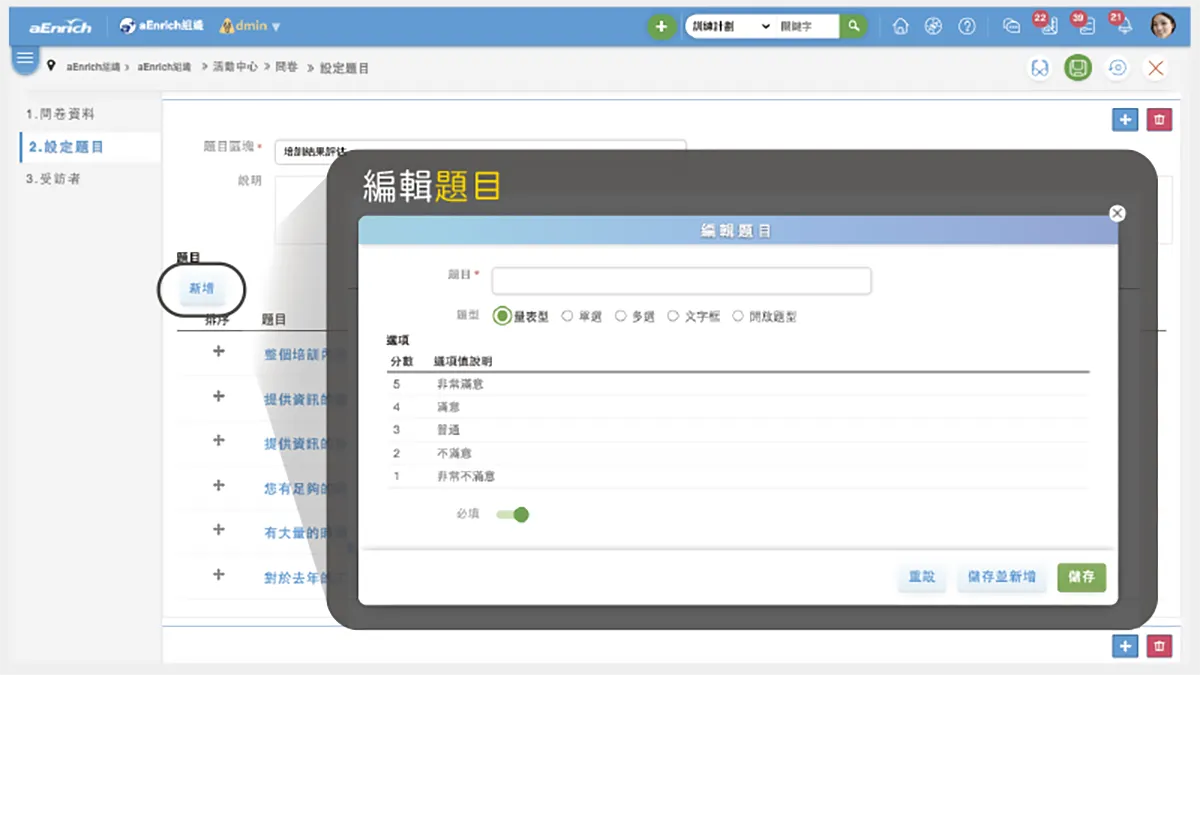Switch to 3.受訪者 step
Viewport: 1200px width, 825px height.
point(54,179)
